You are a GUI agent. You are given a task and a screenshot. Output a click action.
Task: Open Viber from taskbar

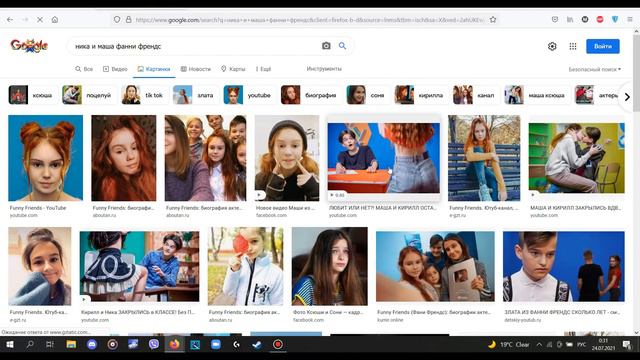click(154, 344)
